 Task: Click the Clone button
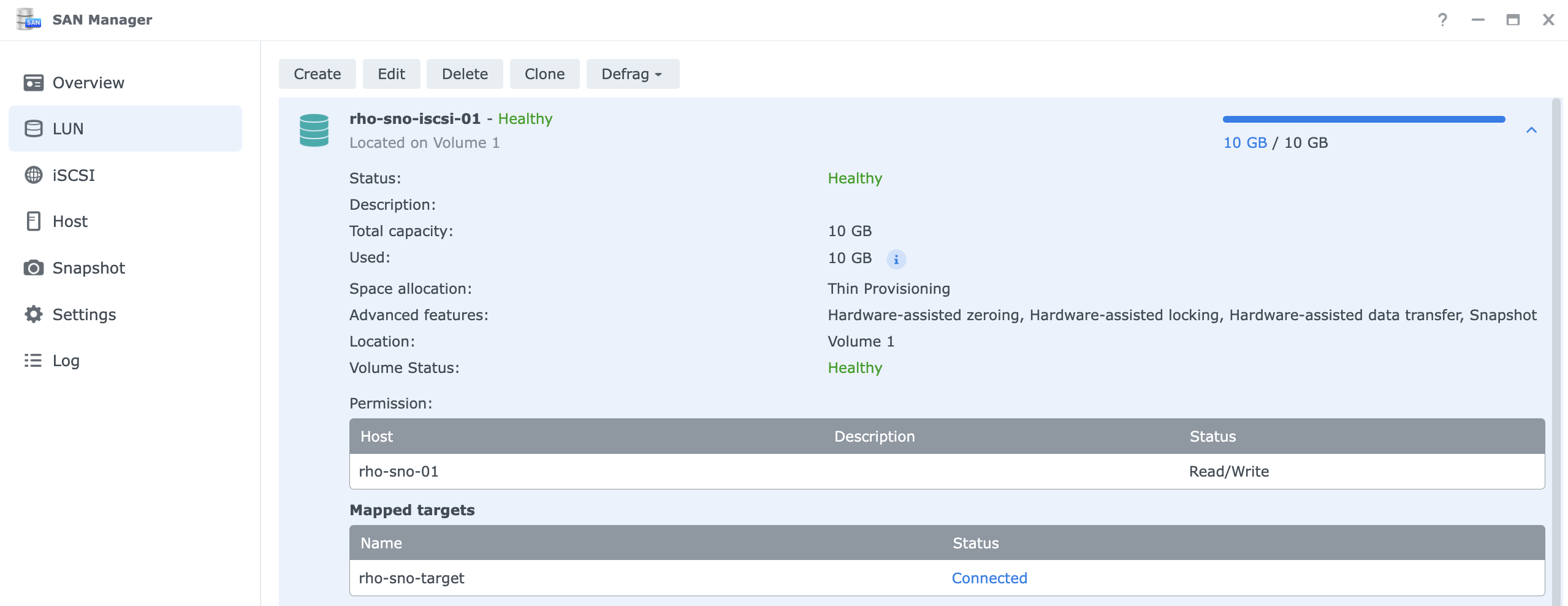544,74
